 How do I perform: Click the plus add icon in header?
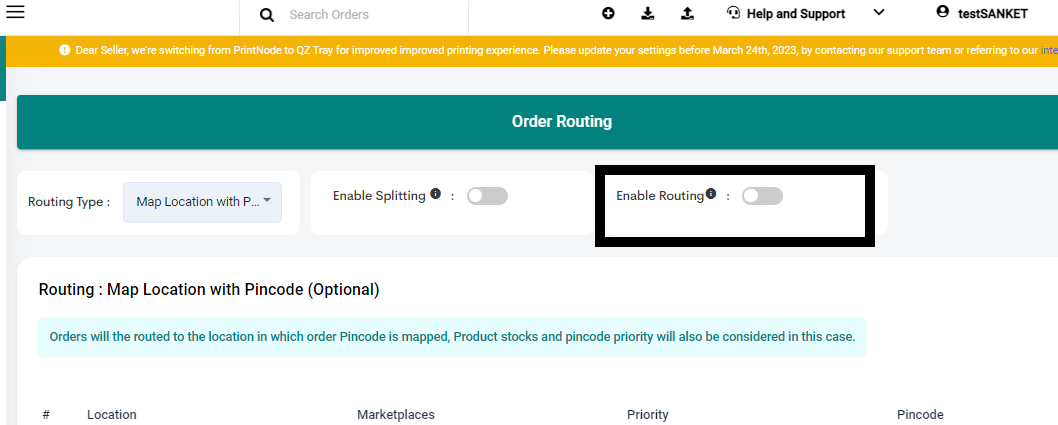tap(609, 13)
